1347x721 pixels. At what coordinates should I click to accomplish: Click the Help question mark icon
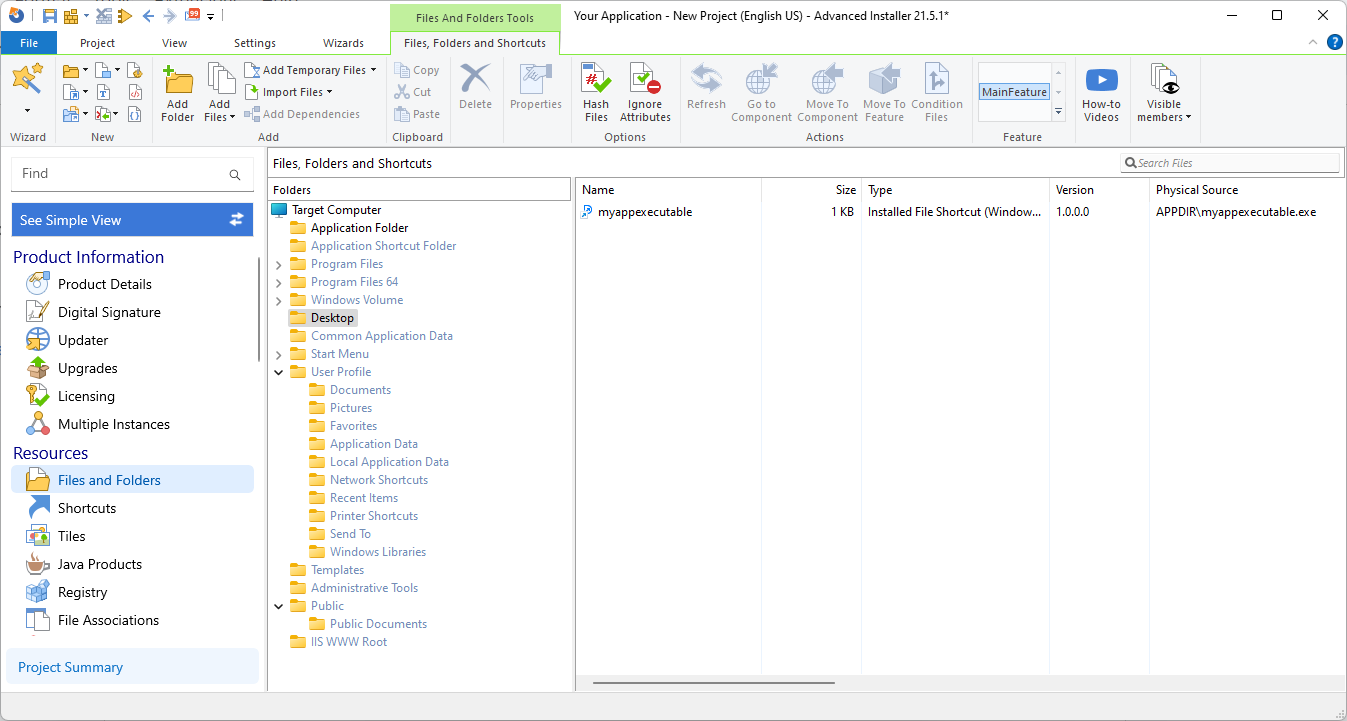pos(1334,42)
